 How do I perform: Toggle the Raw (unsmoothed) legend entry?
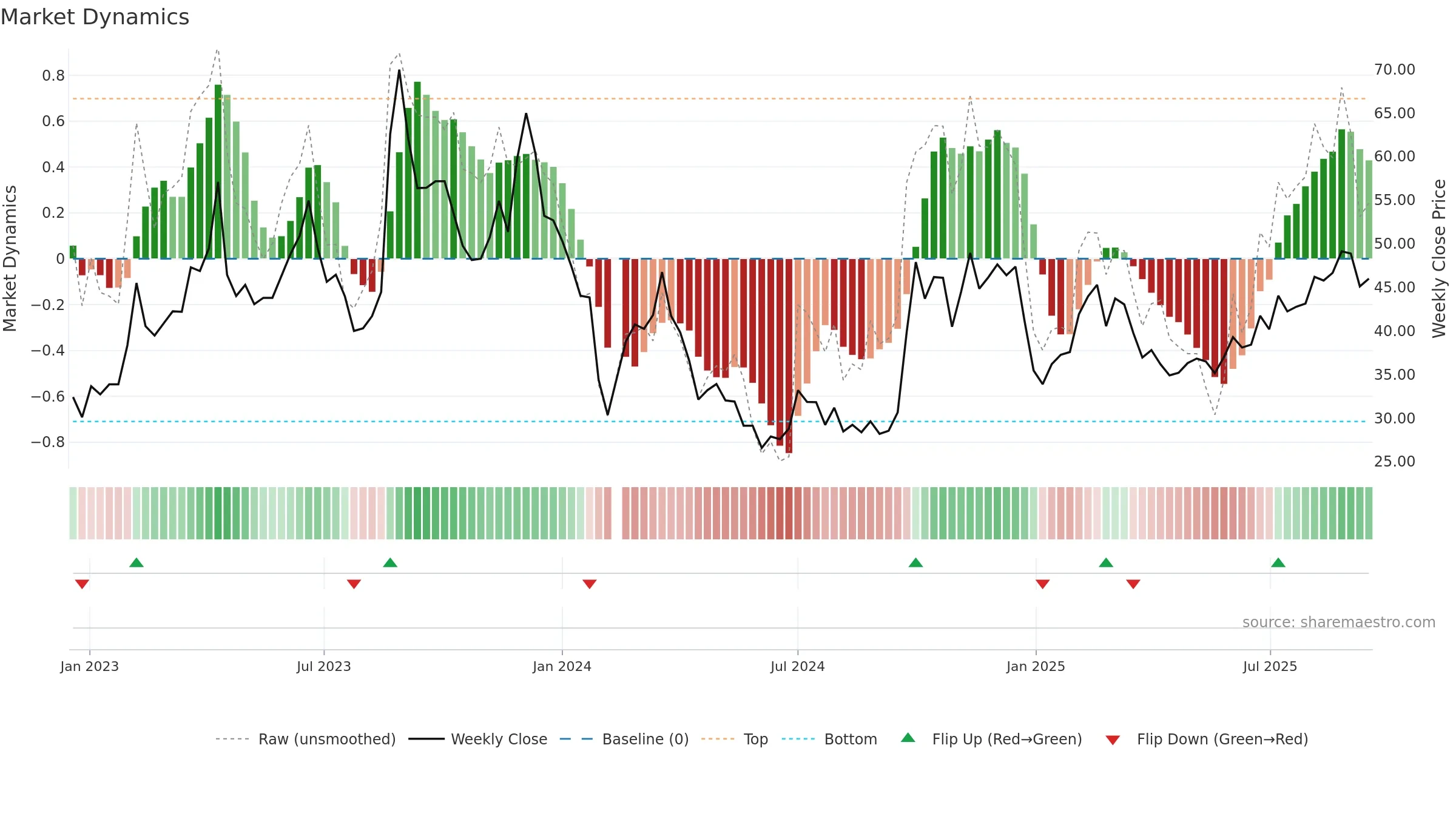click(x=305, y=739)
